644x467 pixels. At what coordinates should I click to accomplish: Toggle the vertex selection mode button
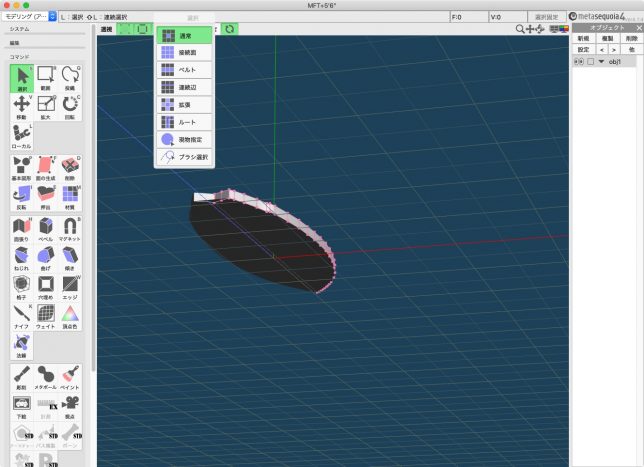125,29
